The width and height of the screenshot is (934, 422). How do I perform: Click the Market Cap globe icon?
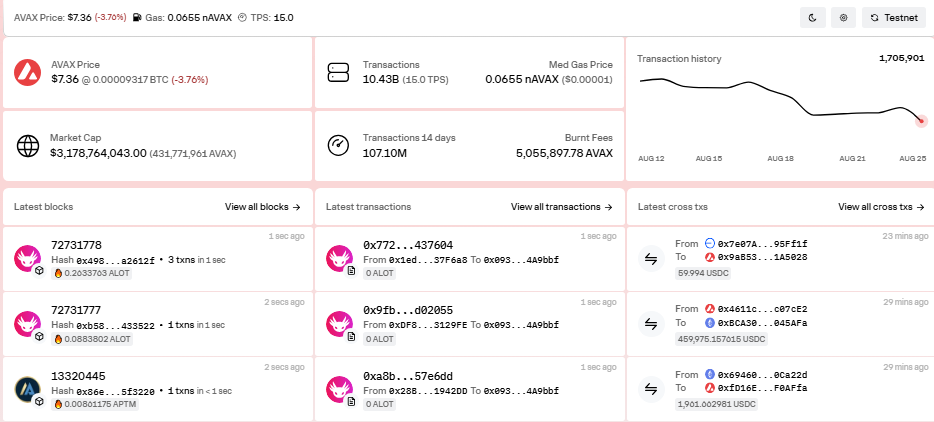click(x=27, y=145)
